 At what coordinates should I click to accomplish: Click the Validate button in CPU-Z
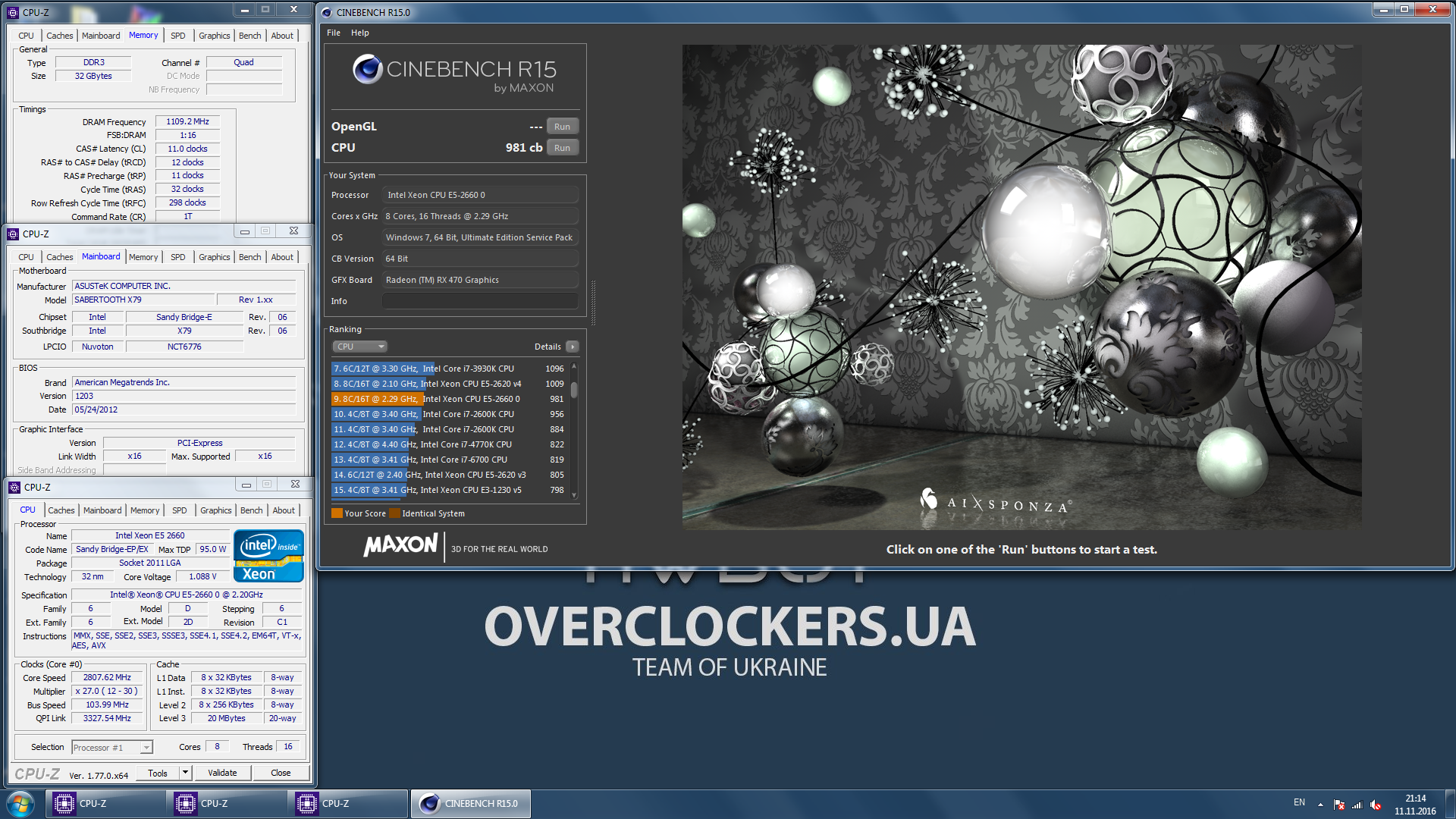pos(222,773)
